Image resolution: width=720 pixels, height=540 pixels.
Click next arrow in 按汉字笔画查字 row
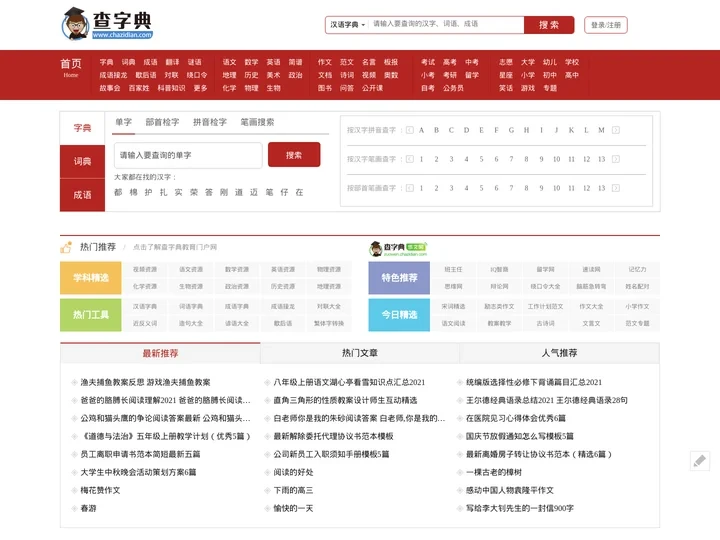(616, 159)
